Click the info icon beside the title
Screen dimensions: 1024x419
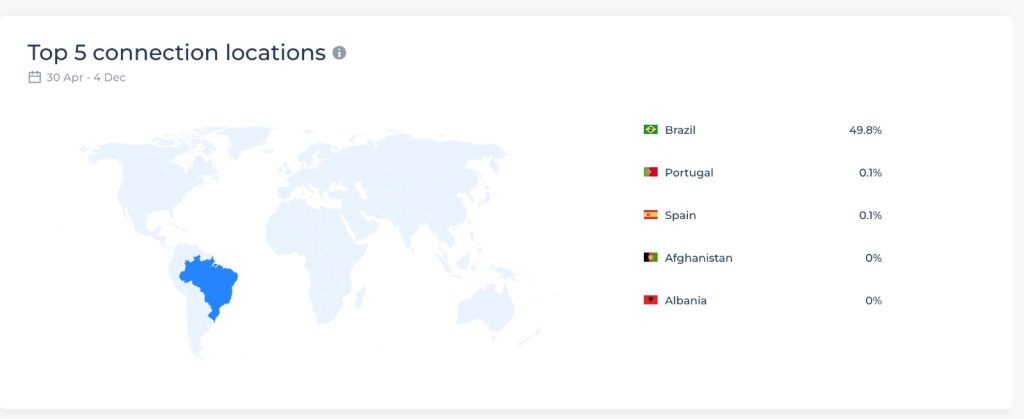tap(339, 53)
